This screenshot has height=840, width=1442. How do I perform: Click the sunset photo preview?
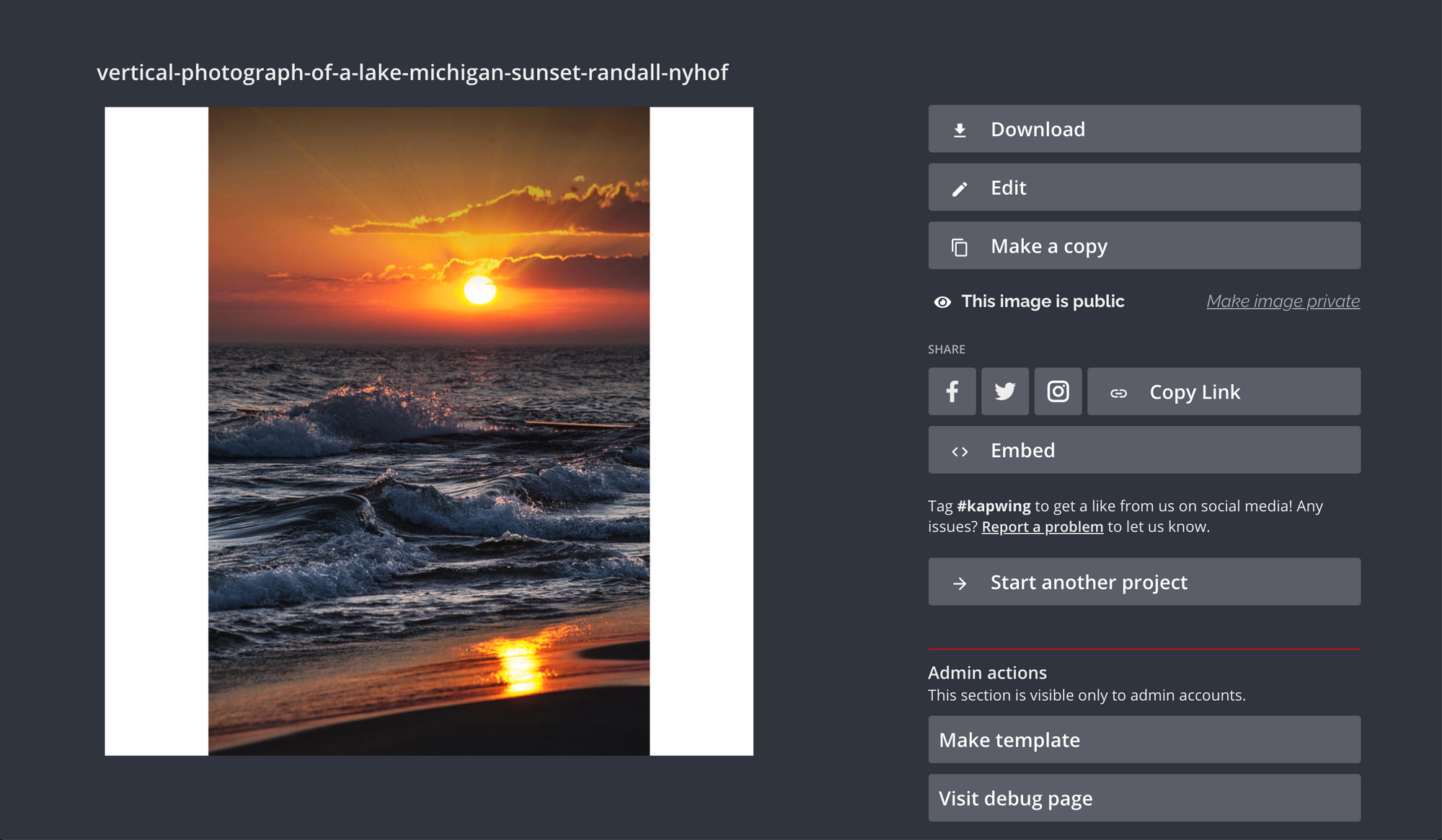click(x=429, y=431)
